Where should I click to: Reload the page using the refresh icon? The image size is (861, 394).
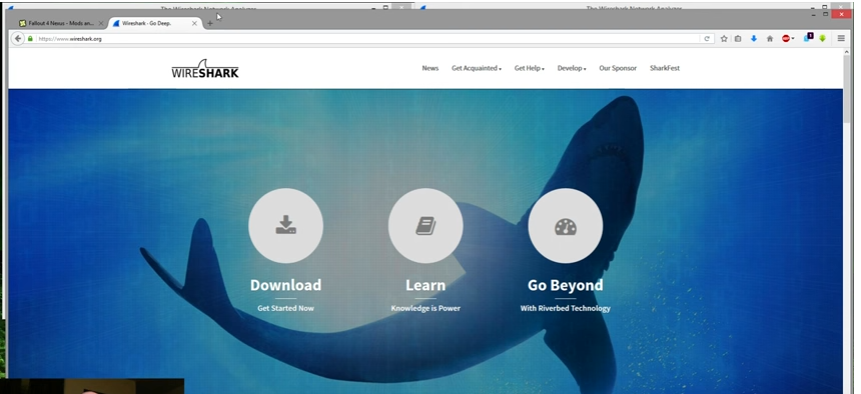click(707, 38)
